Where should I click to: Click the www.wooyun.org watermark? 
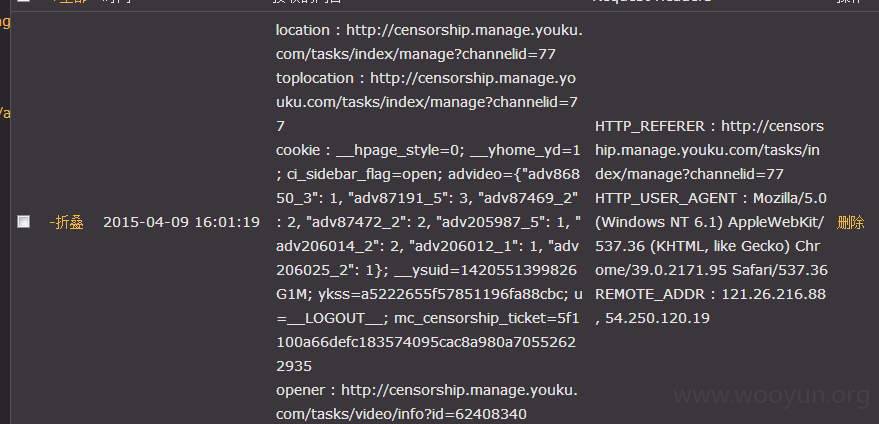click(x=771, y=396)
